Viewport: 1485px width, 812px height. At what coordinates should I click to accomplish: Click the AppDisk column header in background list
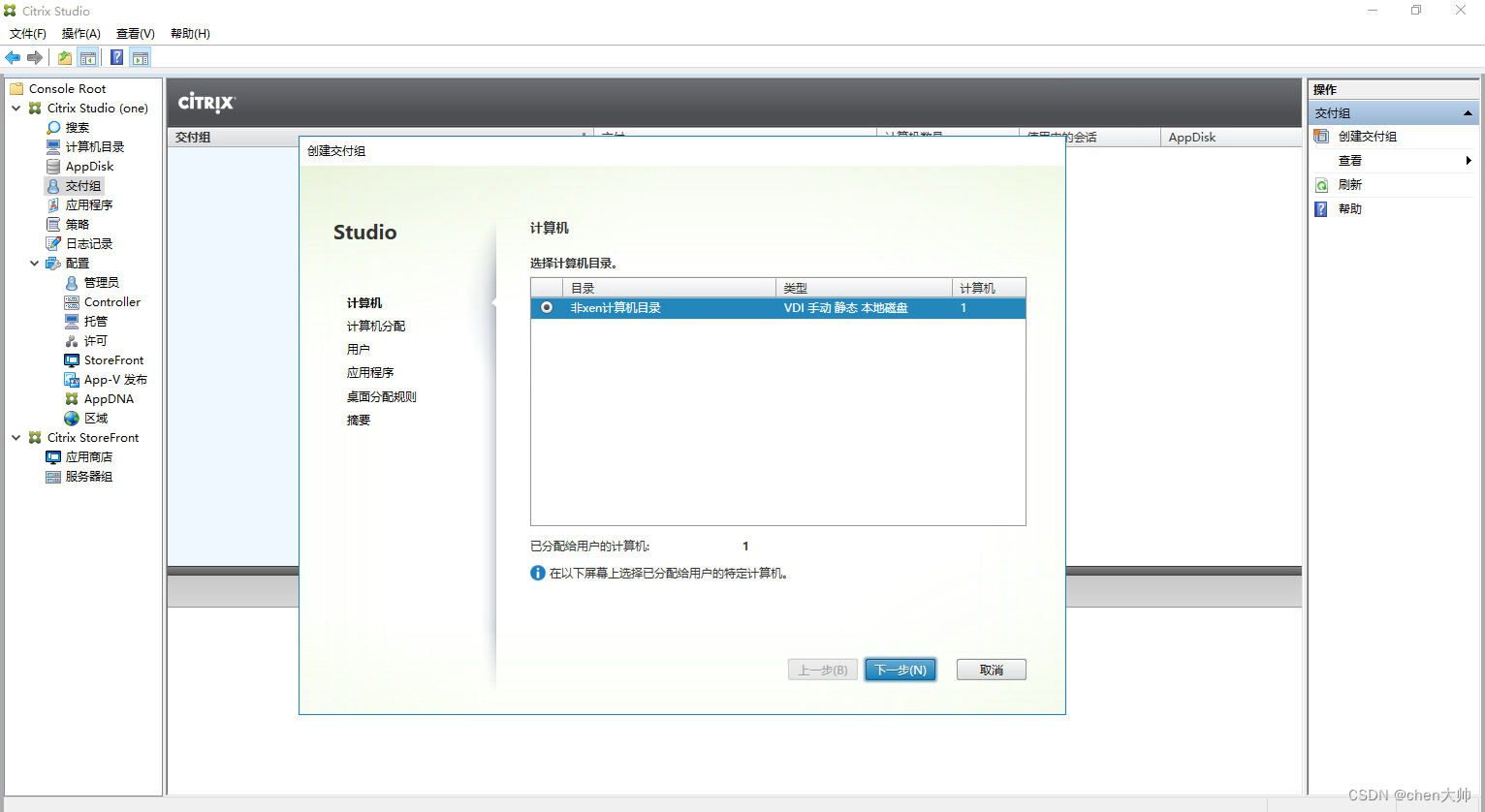click(1230, 138)
